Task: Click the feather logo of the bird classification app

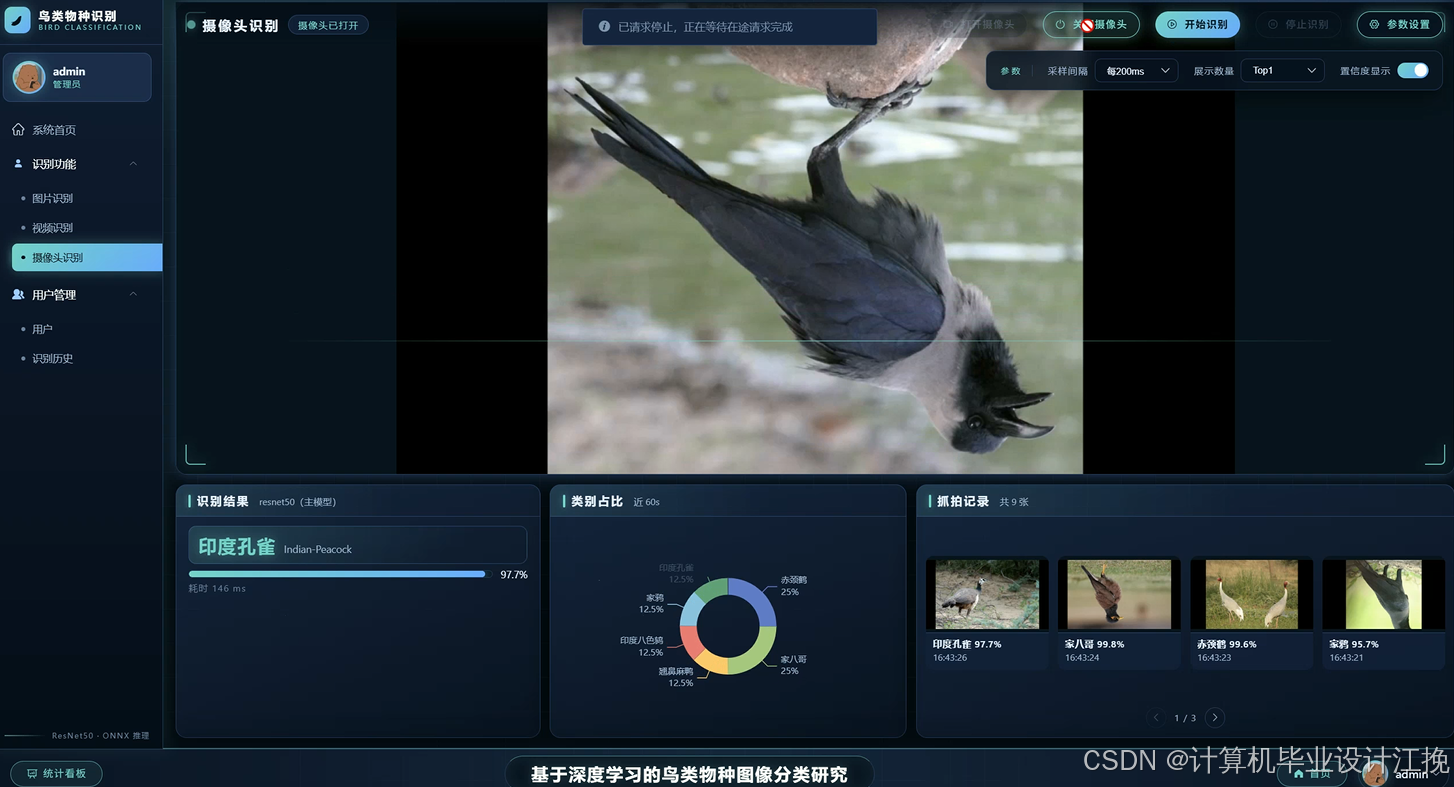Action: pyautogui.click(x=18, y=20)
